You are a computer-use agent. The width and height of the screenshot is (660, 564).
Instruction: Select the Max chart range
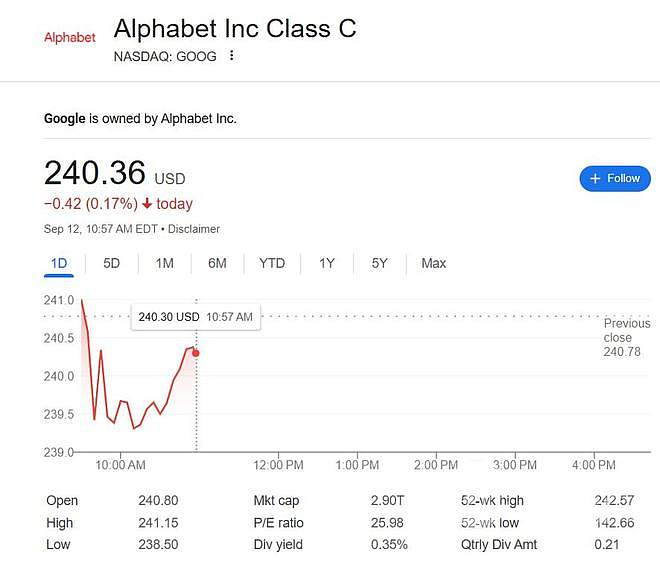(x=434, y=263)
